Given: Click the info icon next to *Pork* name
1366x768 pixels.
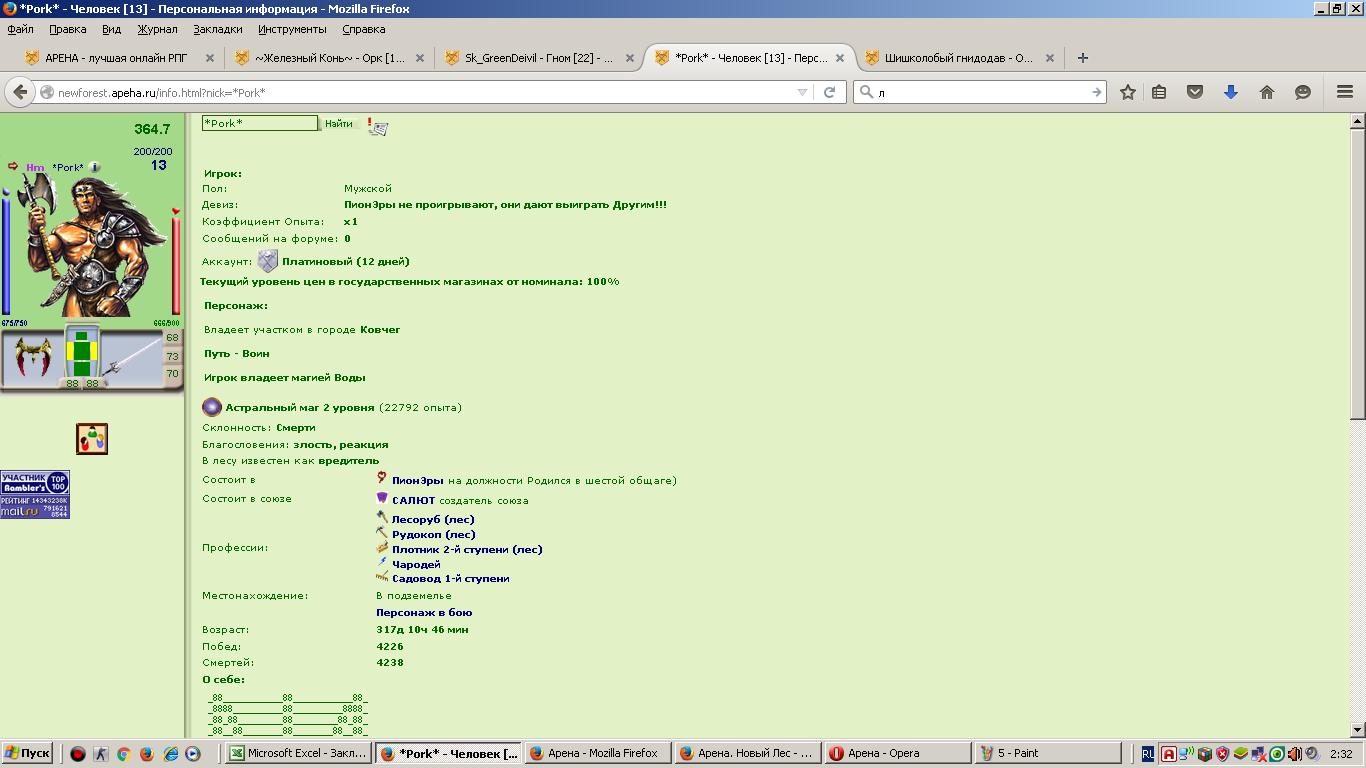Looking at the screenshot, I should (95, 168).
